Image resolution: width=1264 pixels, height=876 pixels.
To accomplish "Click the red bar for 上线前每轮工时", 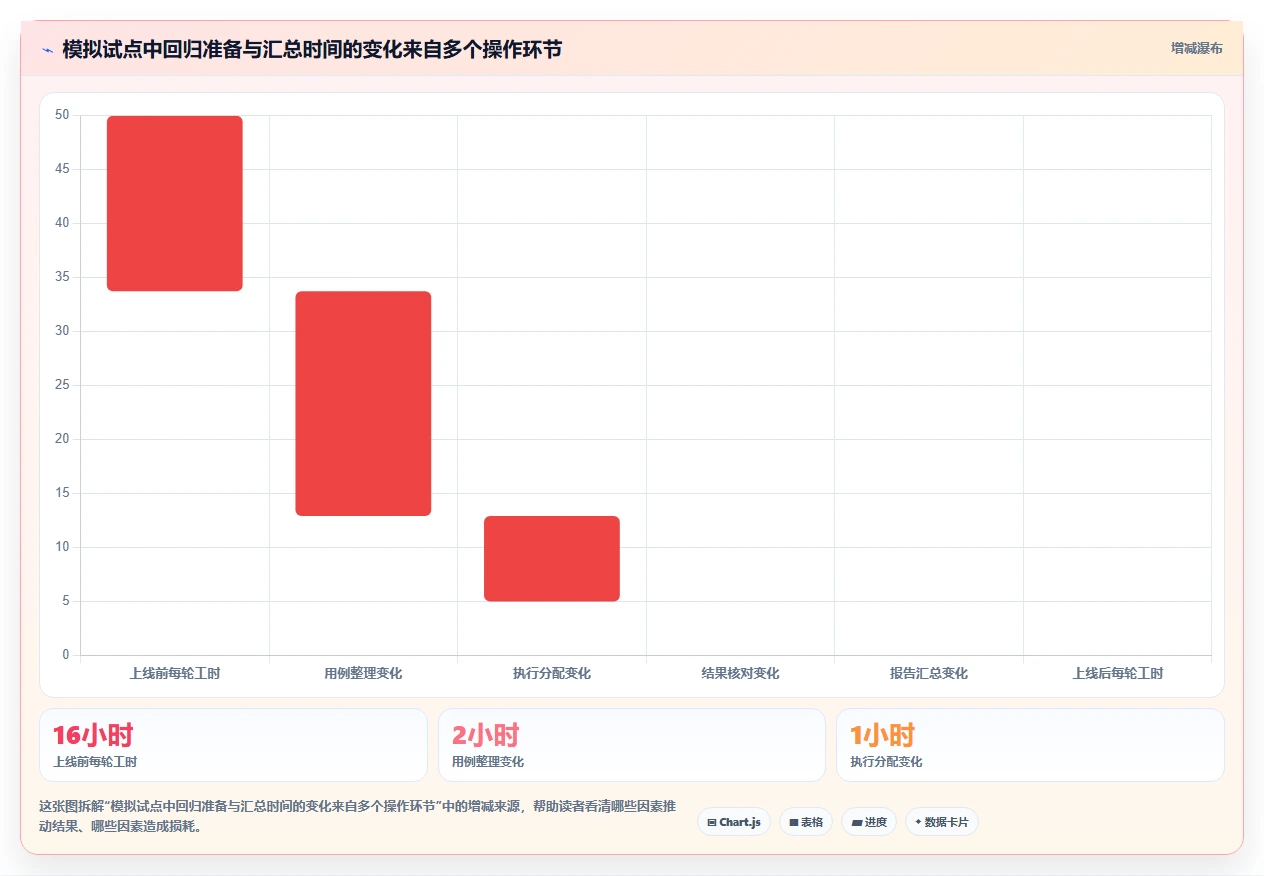I will coord(175,204).
